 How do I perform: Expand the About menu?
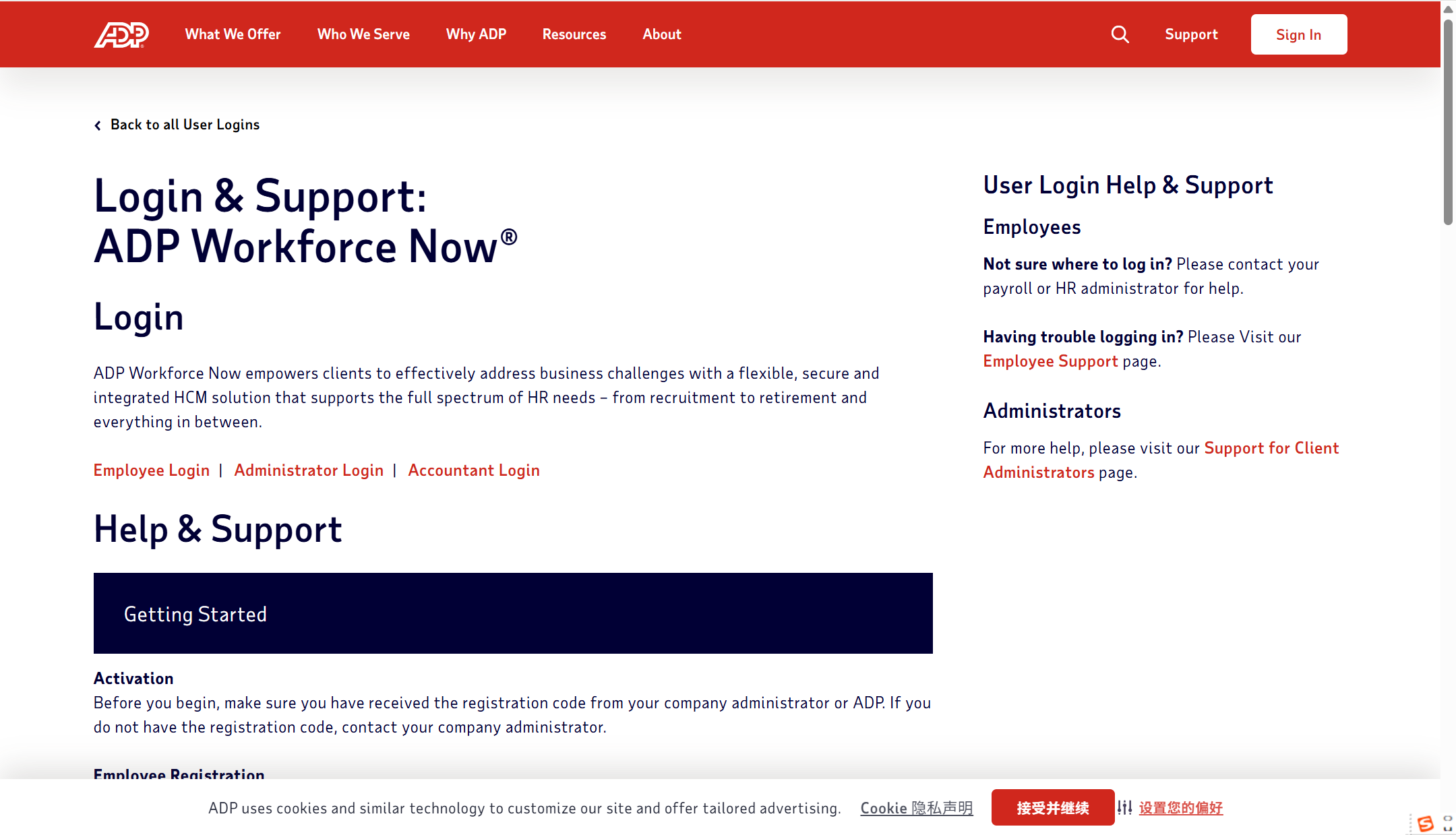(x=661, y=34)
